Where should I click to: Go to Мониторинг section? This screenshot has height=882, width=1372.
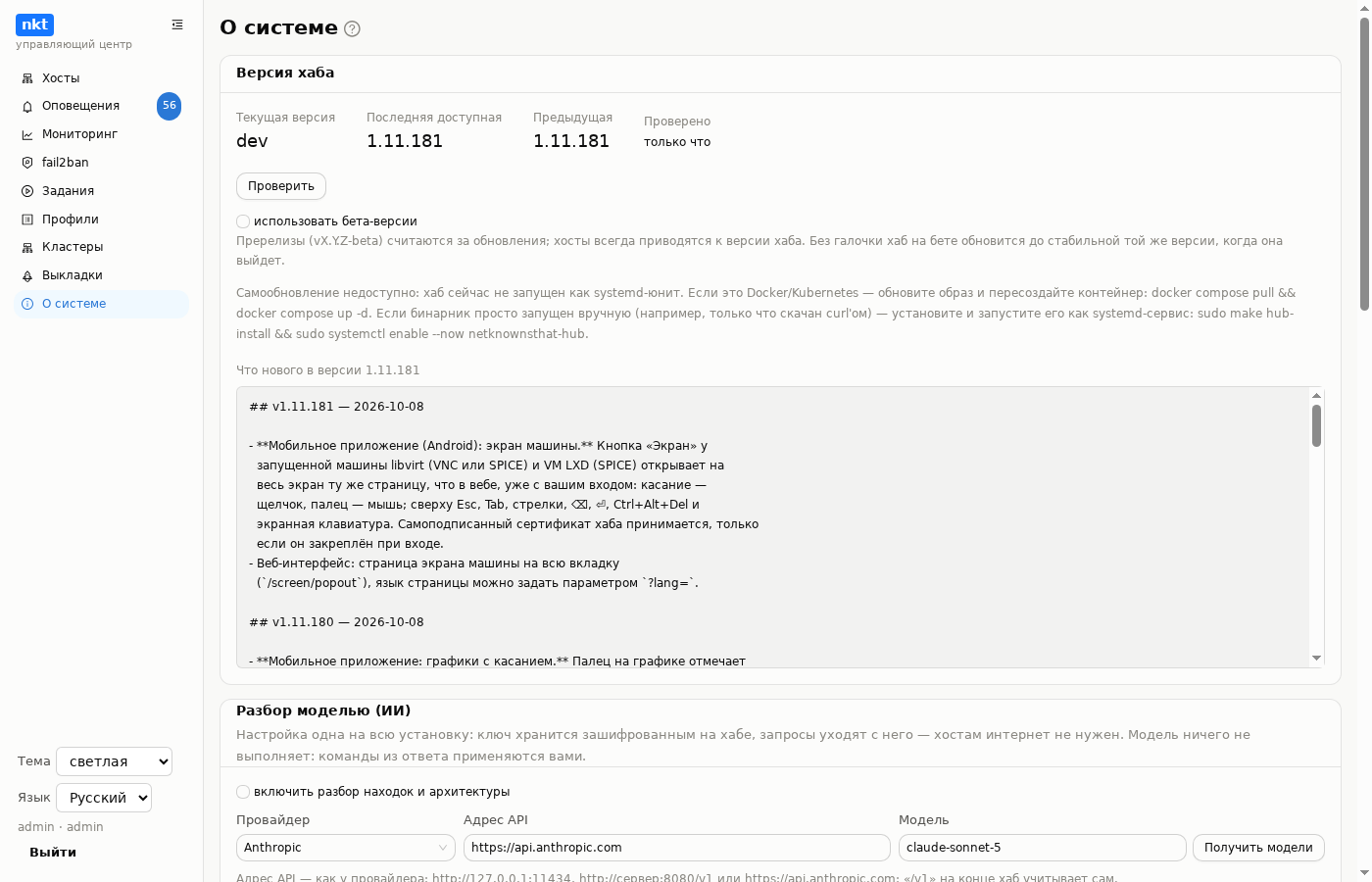[102, 134]
